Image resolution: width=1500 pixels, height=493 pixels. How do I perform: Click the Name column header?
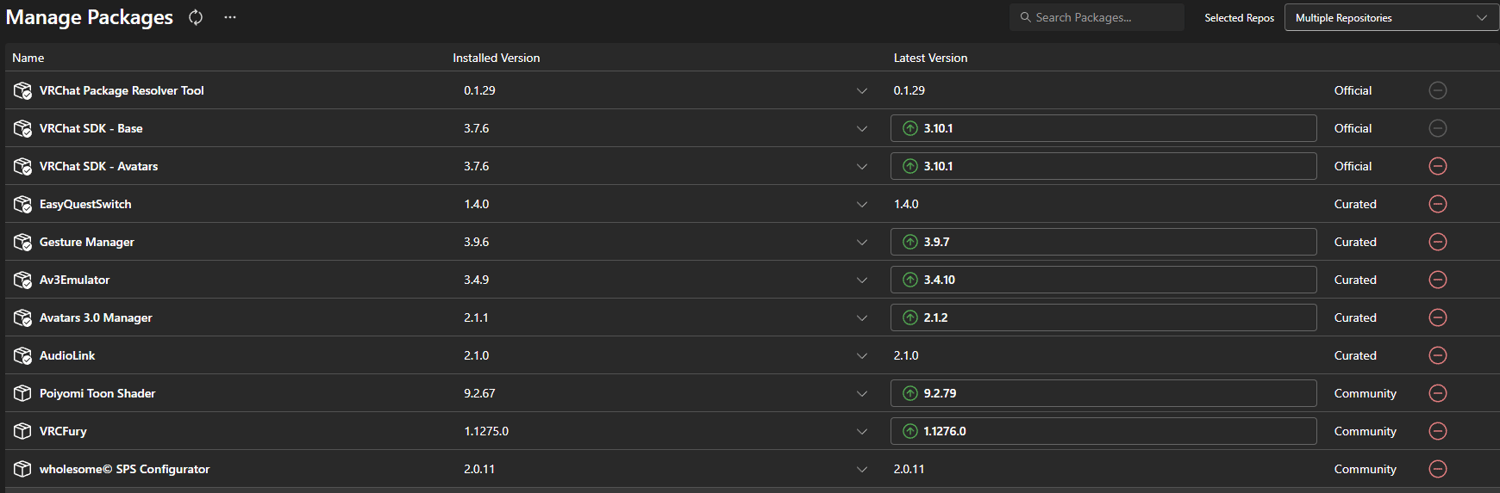click(x=28, y=58)
